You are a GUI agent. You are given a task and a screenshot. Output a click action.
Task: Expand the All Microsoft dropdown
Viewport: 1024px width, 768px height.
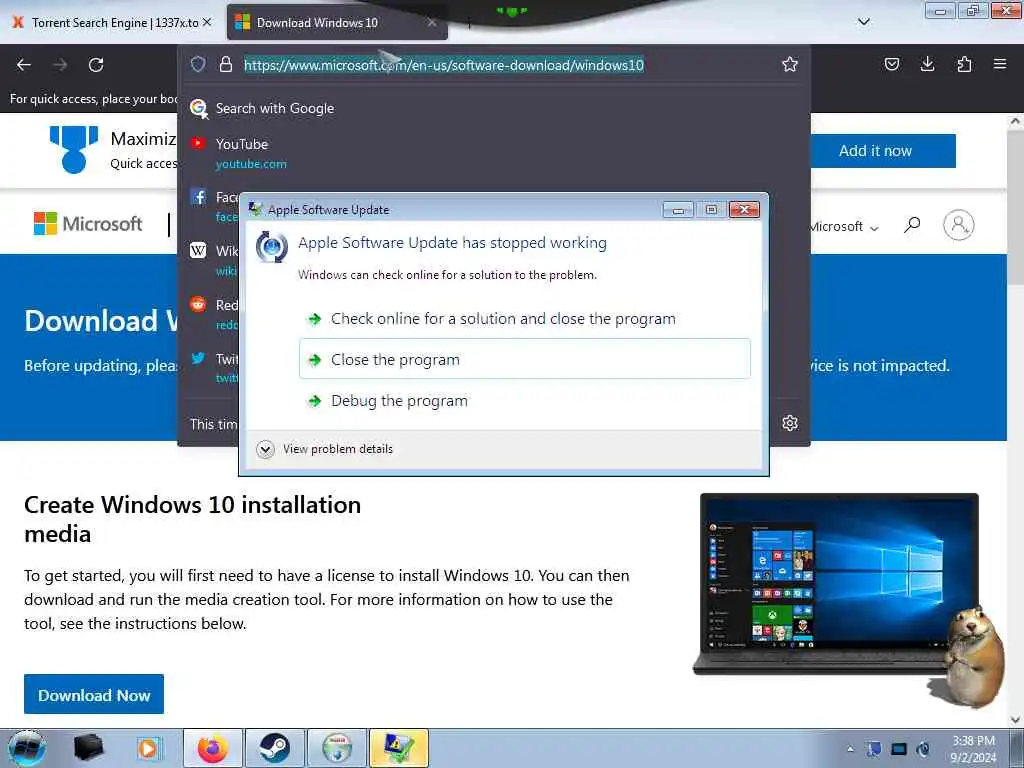coord(844,227)
